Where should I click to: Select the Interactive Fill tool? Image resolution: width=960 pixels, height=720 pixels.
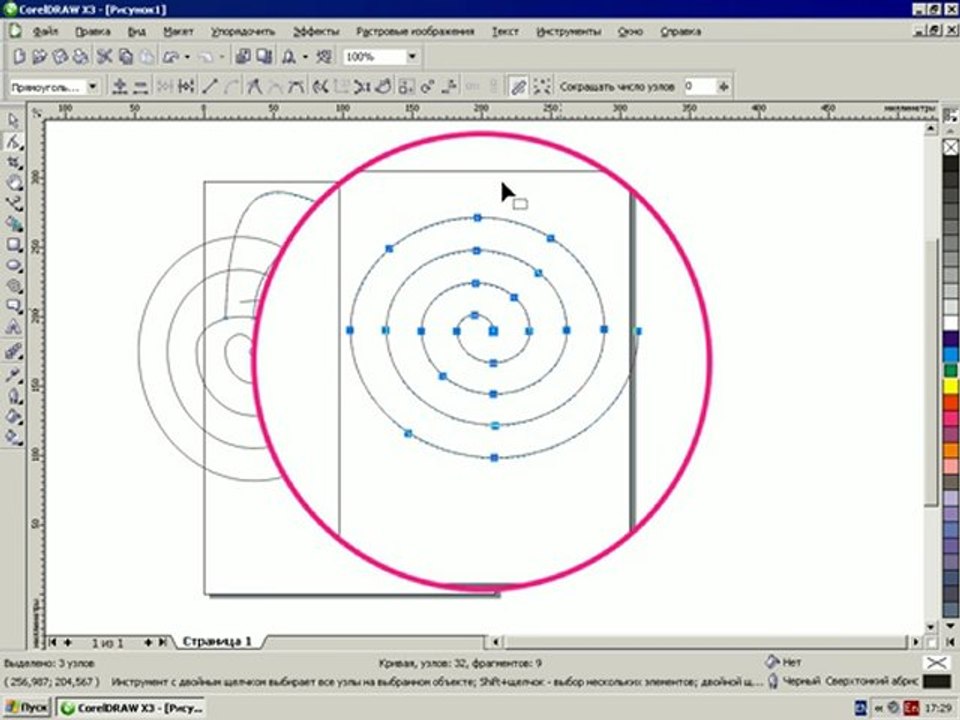click(13, 437)
